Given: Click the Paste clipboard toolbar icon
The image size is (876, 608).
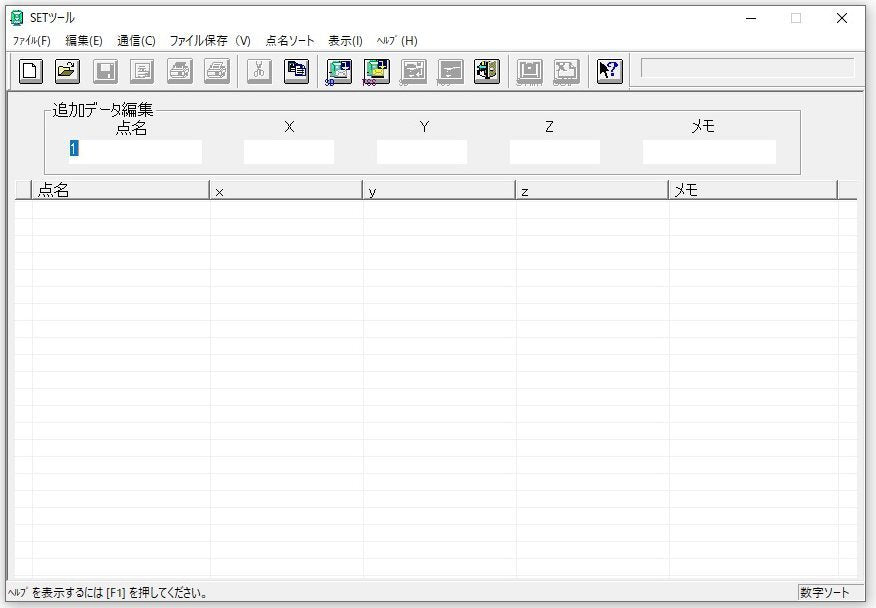Looking at the screenshot, I should pyautogui.click(x=296, y=71).
